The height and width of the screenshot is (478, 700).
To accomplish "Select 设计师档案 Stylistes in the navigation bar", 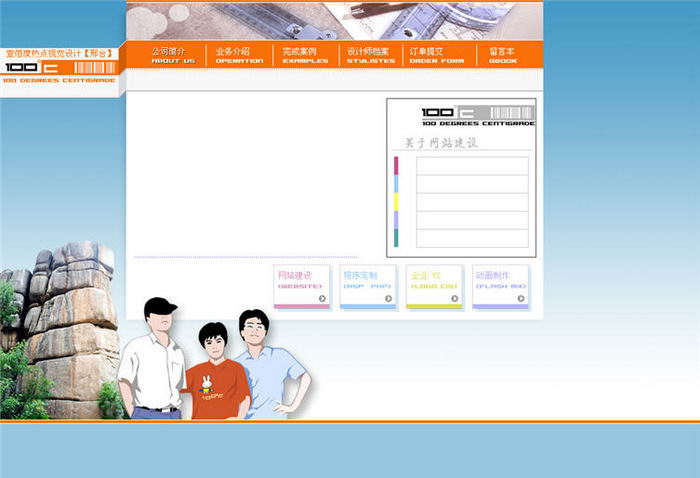I will tap(370, 55).
